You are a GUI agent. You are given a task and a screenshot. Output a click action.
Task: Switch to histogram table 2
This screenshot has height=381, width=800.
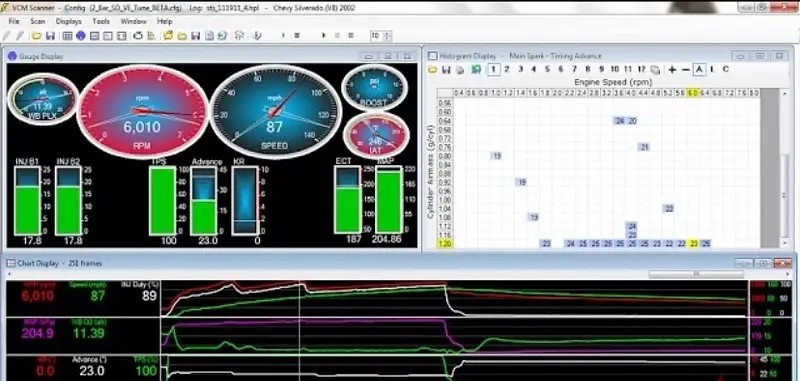tap(507, 69)
